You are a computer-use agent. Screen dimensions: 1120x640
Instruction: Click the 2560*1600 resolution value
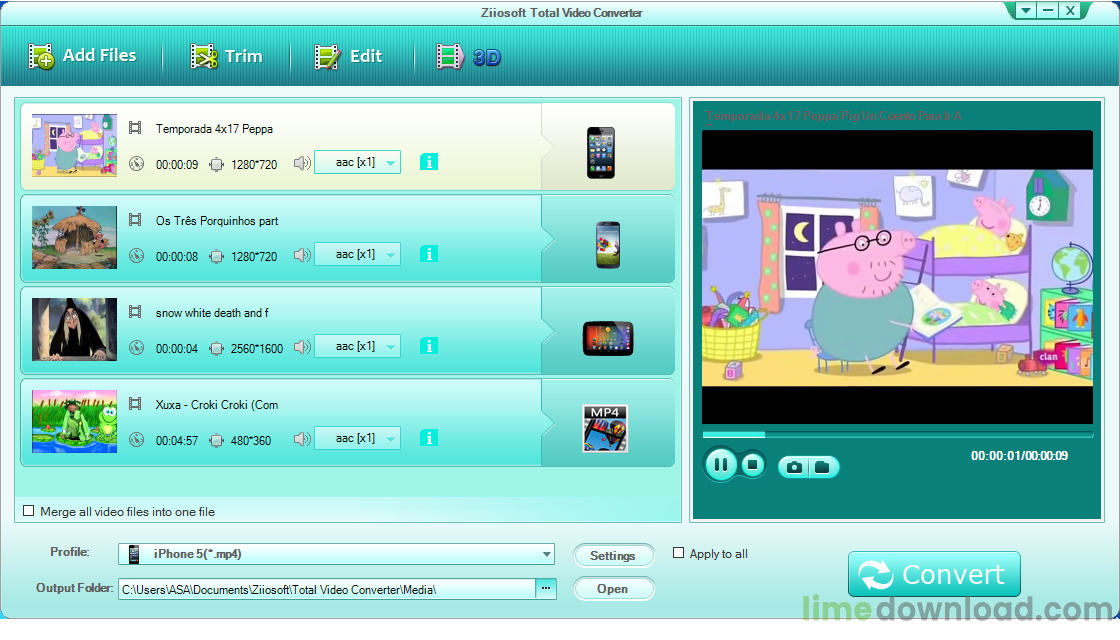257,349
